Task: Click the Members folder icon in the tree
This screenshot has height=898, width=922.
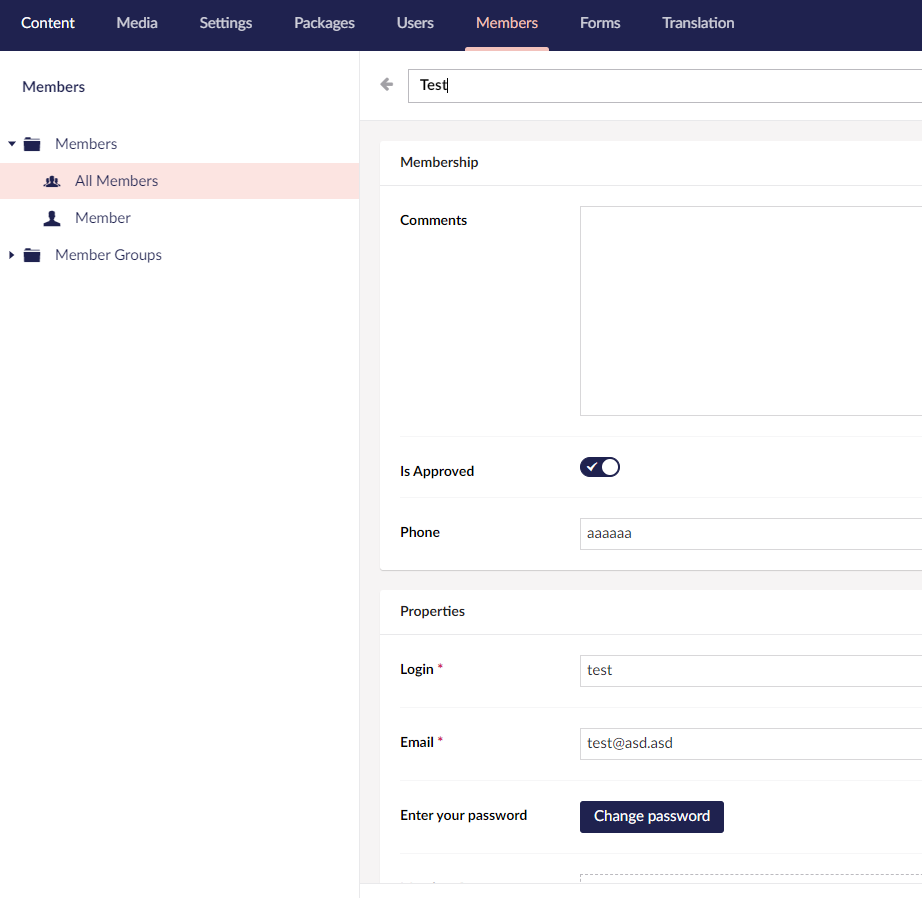Action: [32, 142]
